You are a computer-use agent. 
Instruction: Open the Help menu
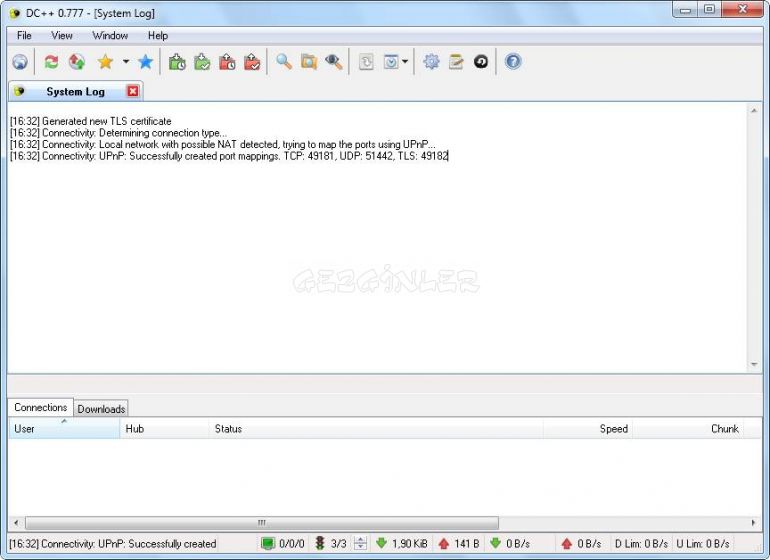click(x=158, y=35)
